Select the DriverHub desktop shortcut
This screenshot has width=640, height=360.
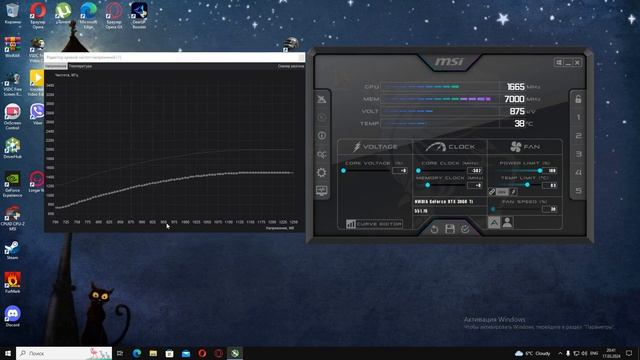pos(13,148)
